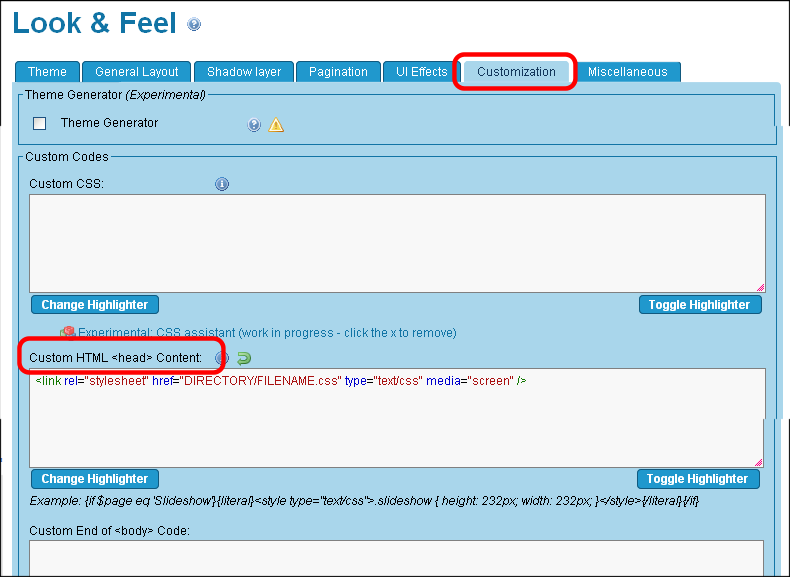Click the info icon beside Custom CSS label
This screenshot has width=790, height=577.
pos(222,184)
